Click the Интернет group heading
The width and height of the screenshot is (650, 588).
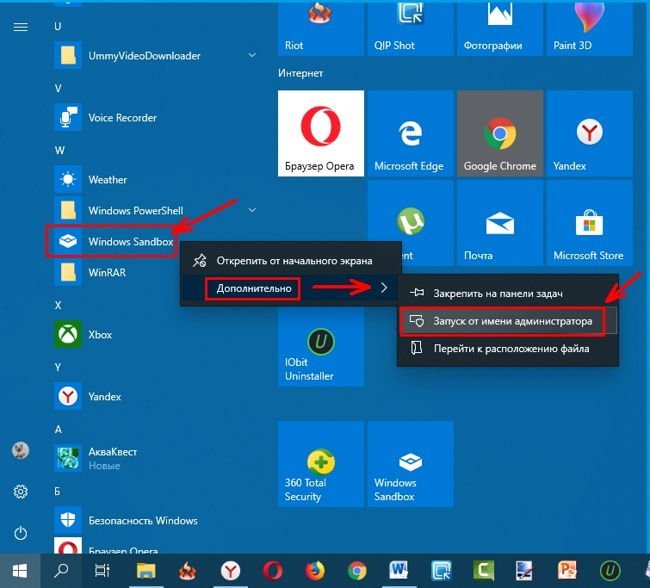click(x=301, y=73)
